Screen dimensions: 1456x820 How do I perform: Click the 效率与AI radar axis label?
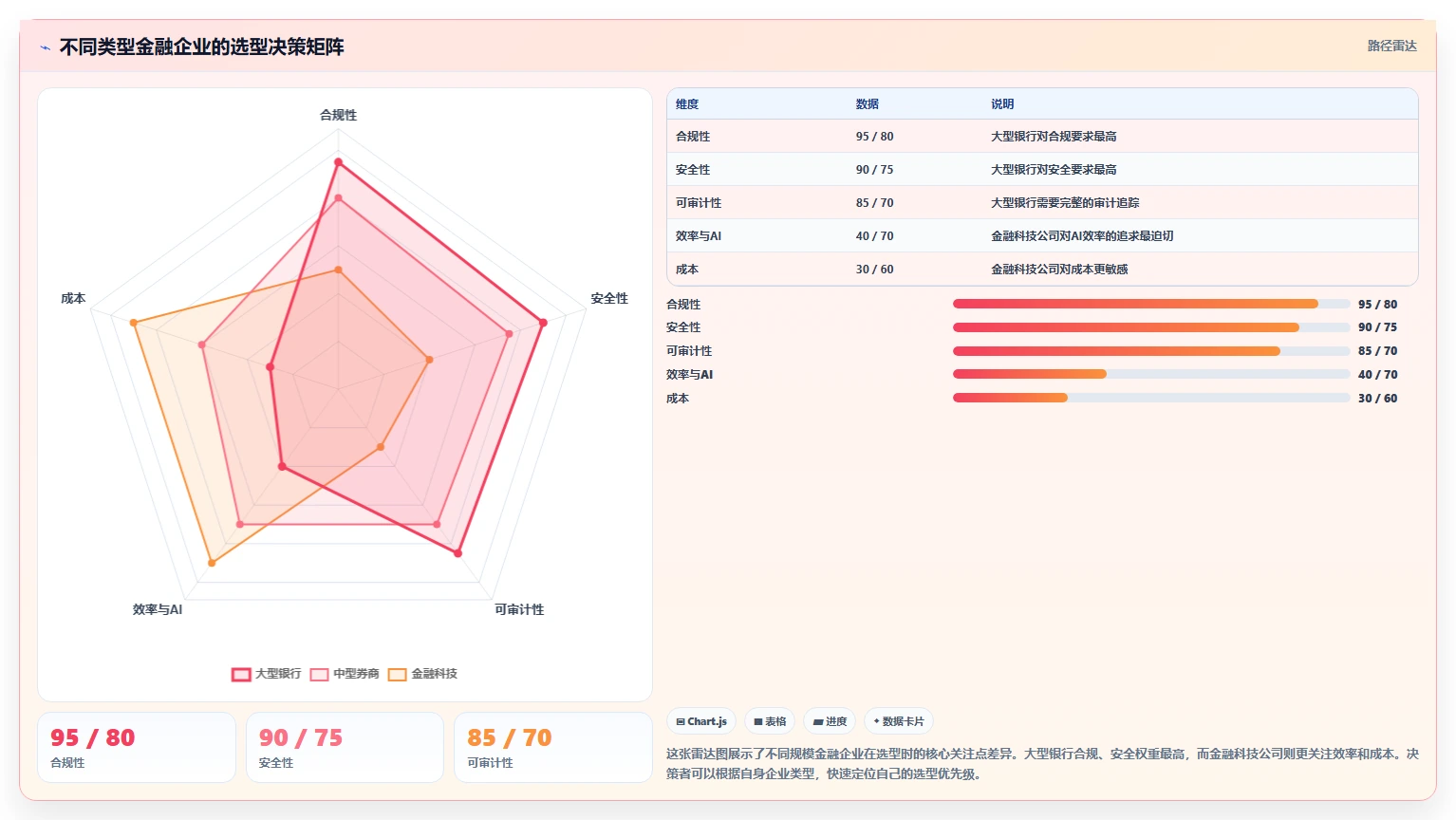tap(158, 609)
